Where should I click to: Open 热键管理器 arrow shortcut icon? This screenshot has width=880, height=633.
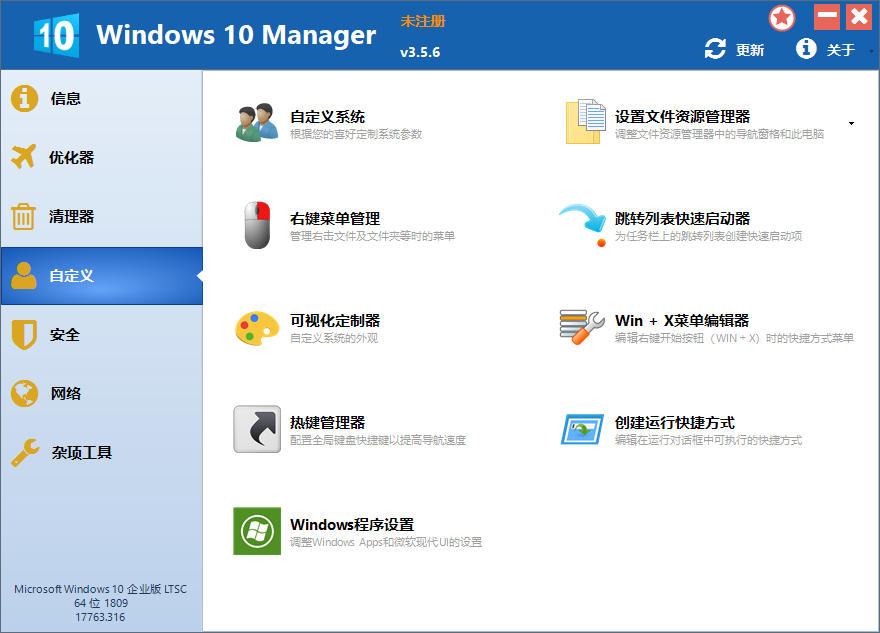[x=257, y=430]
